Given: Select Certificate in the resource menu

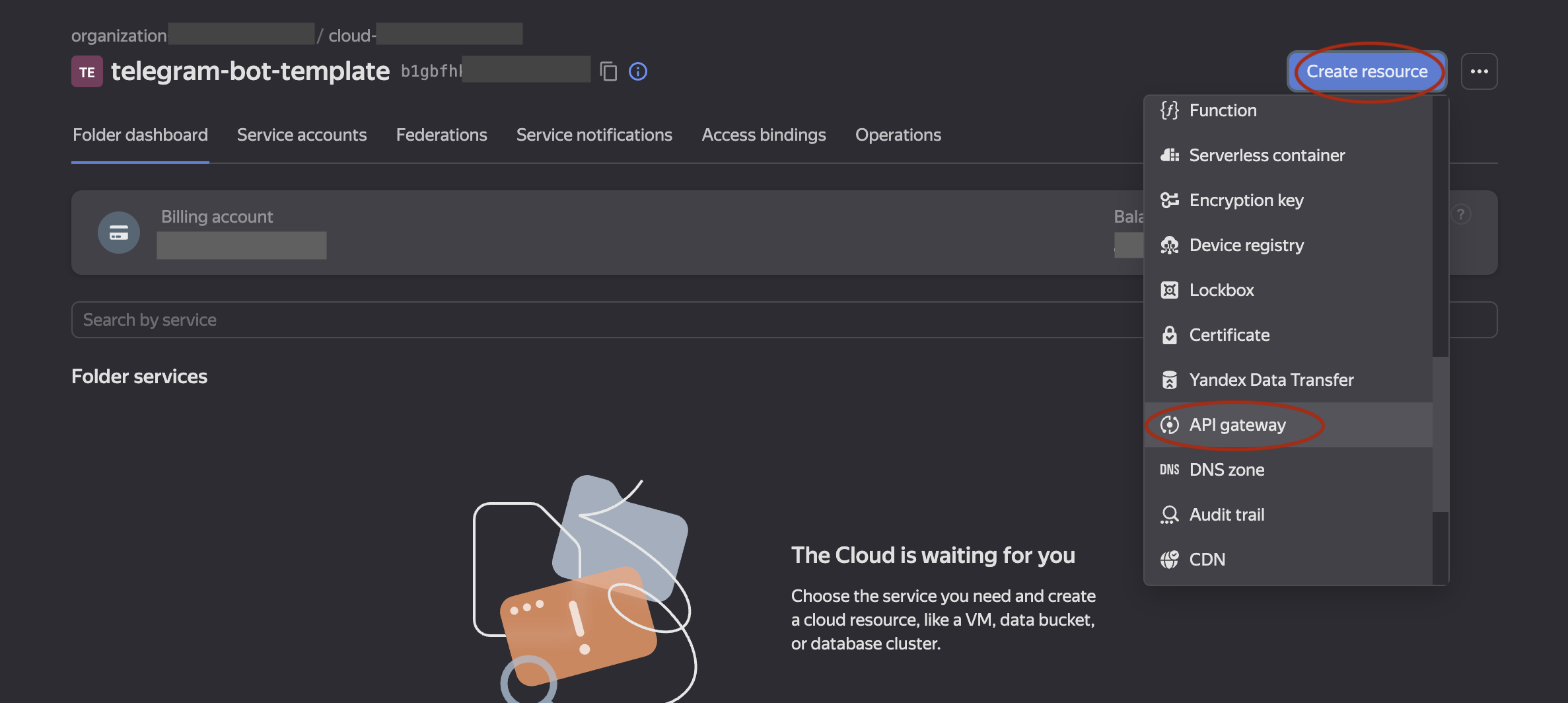Looking at the screenshot, I should (x=1288, y=335).
